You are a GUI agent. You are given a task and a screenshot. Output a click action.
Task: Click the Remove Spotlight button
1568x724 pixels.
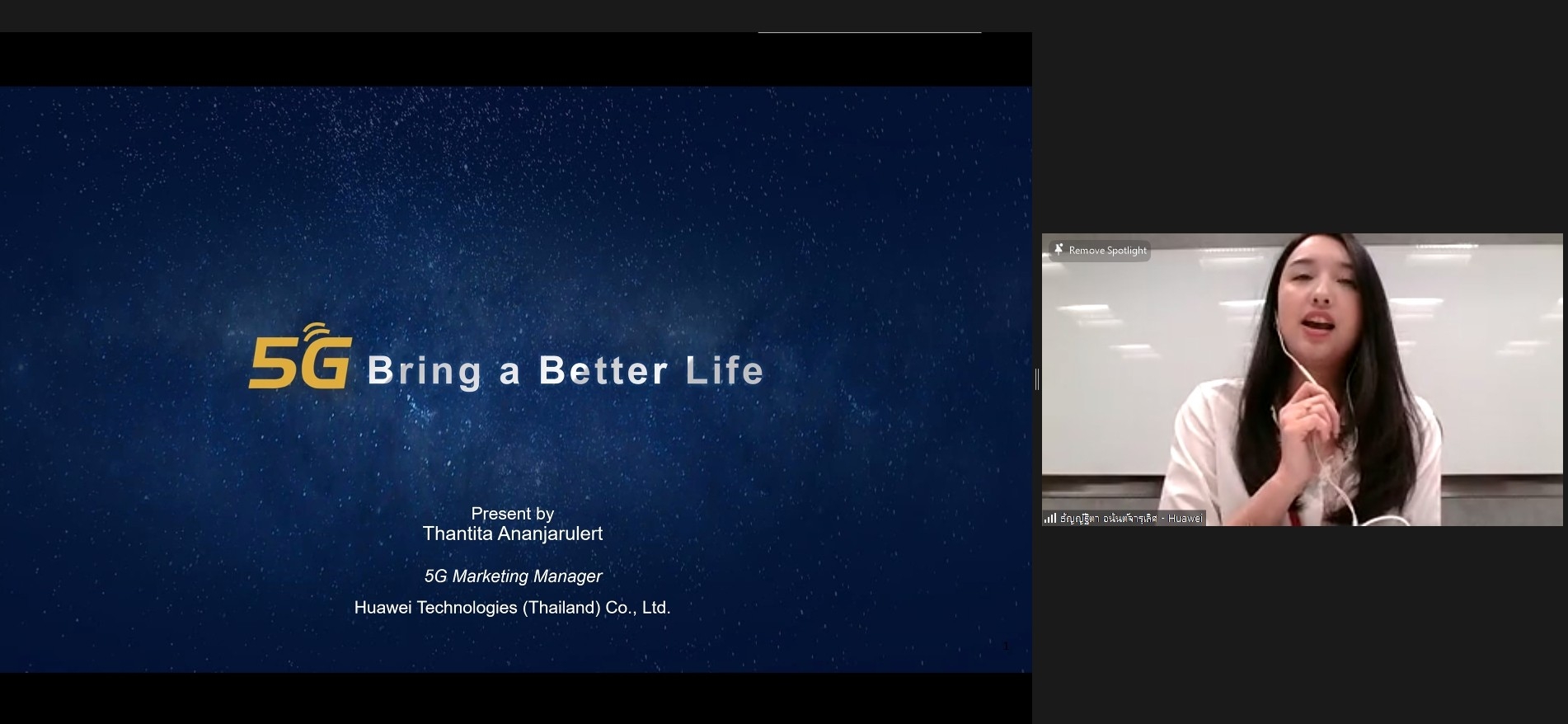point(1101,250)
